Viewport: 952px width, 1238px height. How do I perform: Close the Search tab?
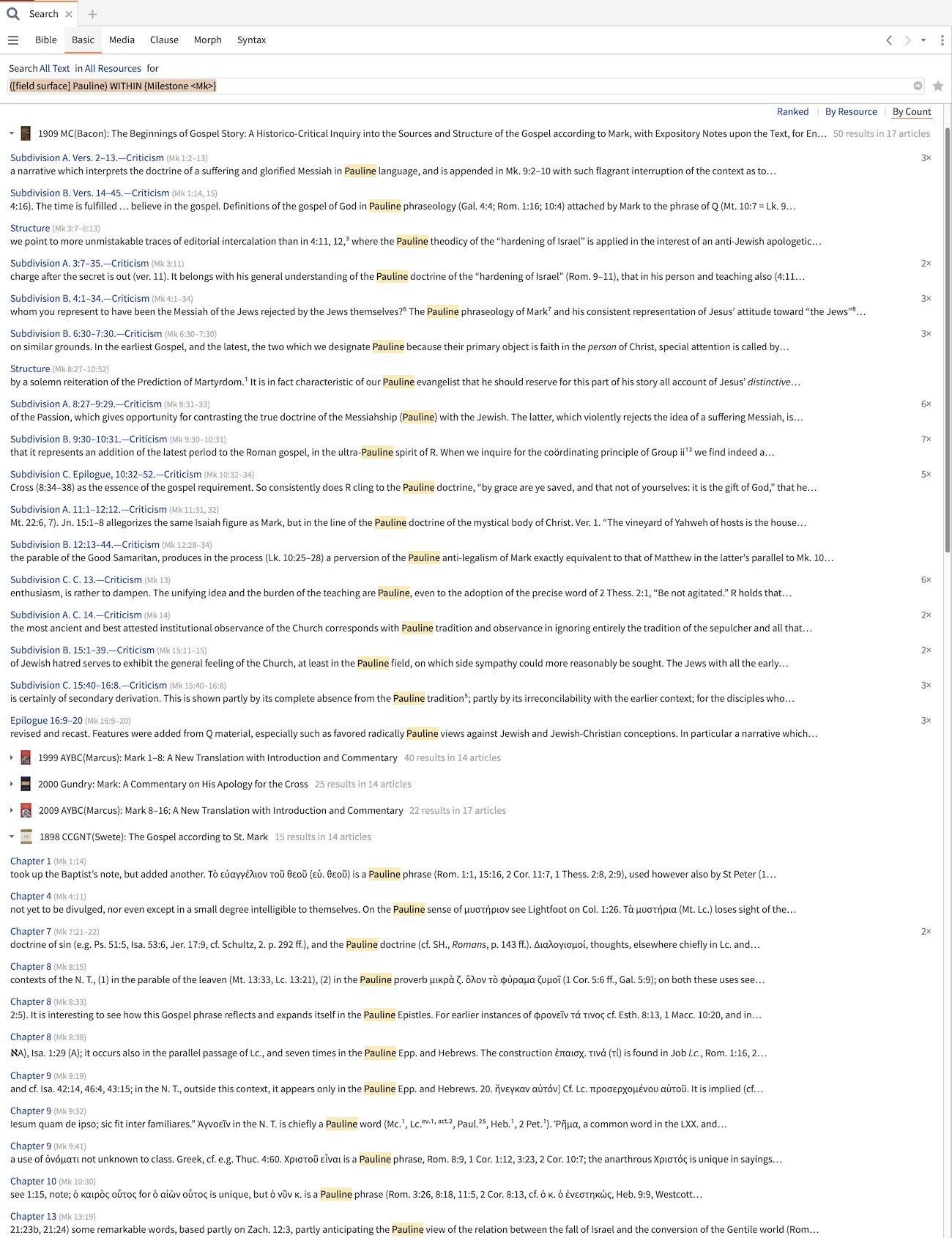(69, 14)
